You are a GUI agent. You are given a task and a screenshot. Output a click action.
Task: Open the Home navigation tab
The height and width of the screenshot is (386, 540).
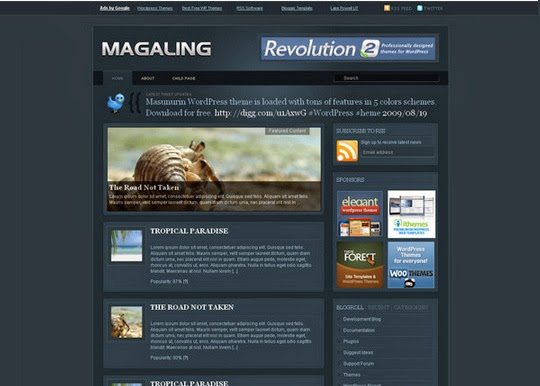coord(117,78)
